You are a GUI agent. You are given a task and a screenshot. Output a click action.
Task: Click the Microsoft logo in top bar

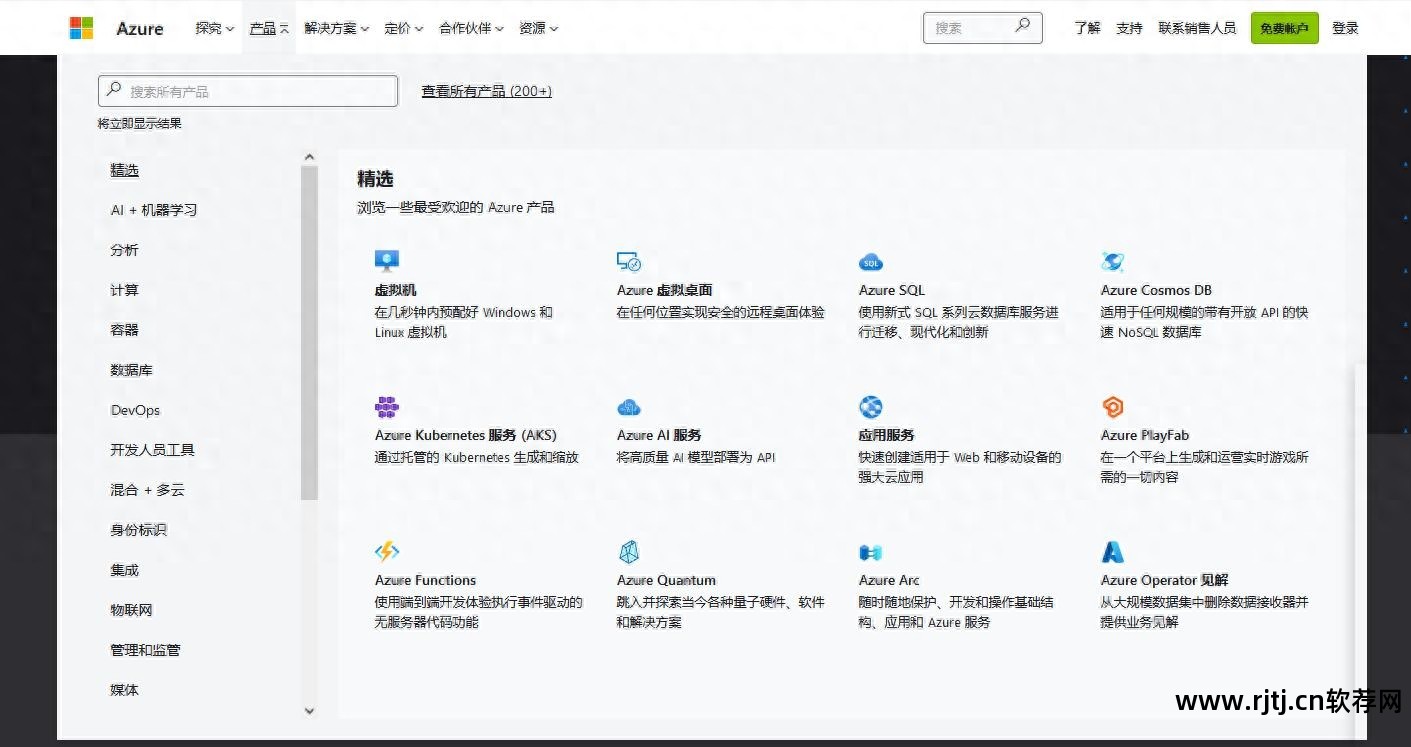[80, 27]
